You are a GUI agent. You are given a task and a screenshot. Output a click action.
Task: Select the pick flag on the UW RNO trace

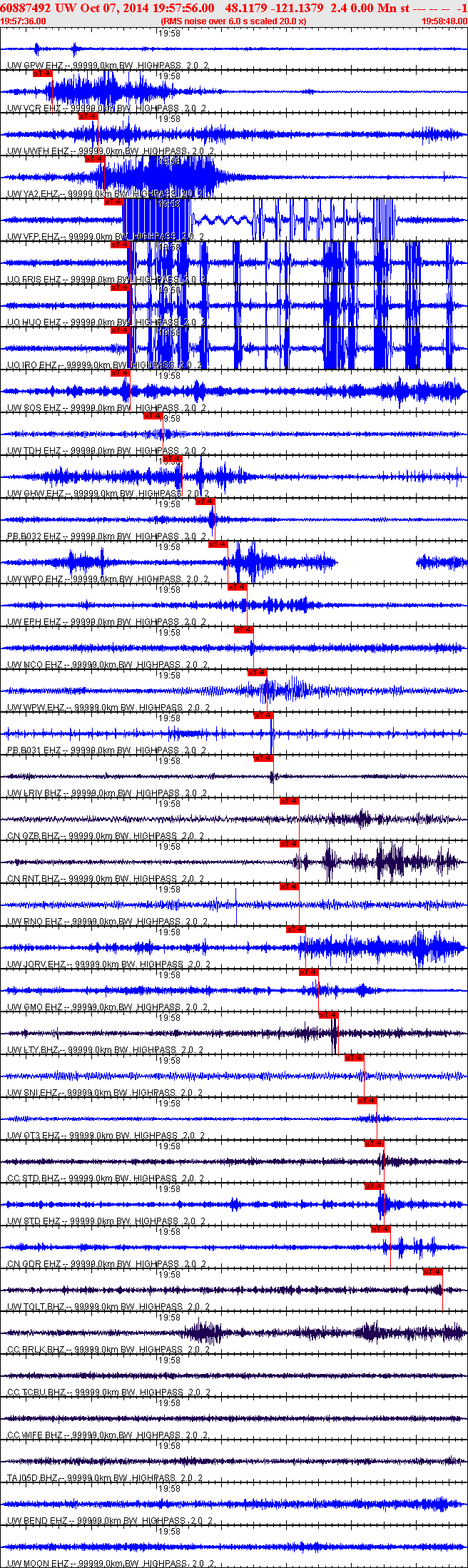pos(289,887)
